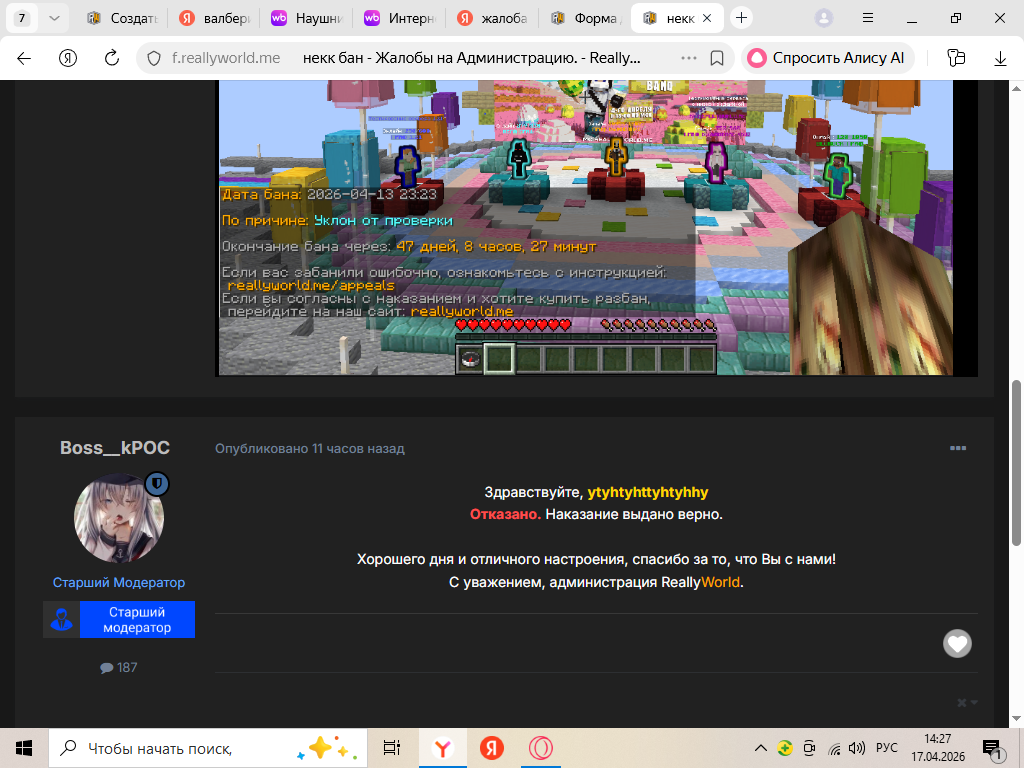Expand the tab group list chevron
This screenshot has width=1024, height=768.
click(53, 18)
